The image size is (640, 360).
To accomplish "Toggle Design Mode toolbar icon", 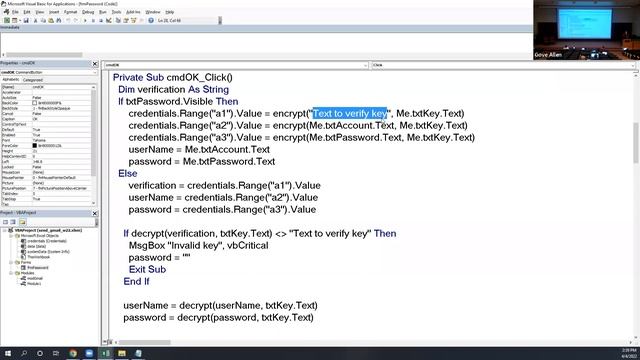I will pyautogui.click(x=109, y=20).
